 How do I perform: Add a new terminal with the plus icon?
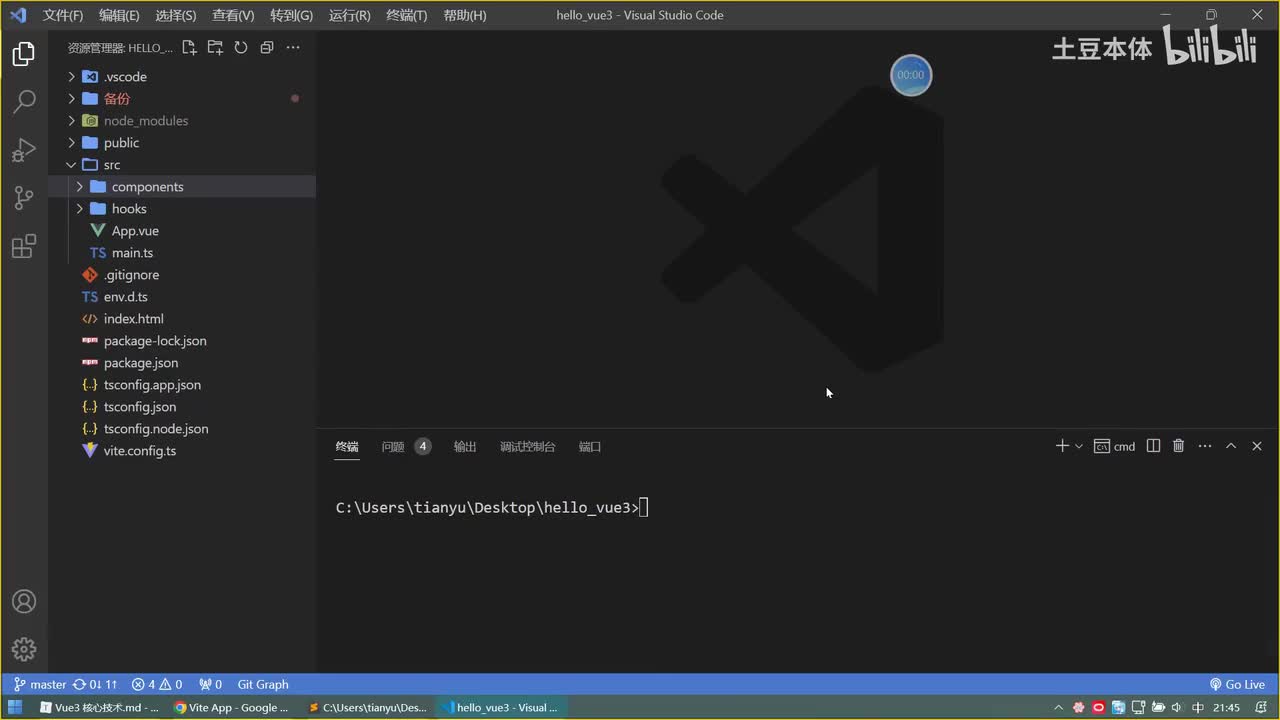(x=1062, y=446)
